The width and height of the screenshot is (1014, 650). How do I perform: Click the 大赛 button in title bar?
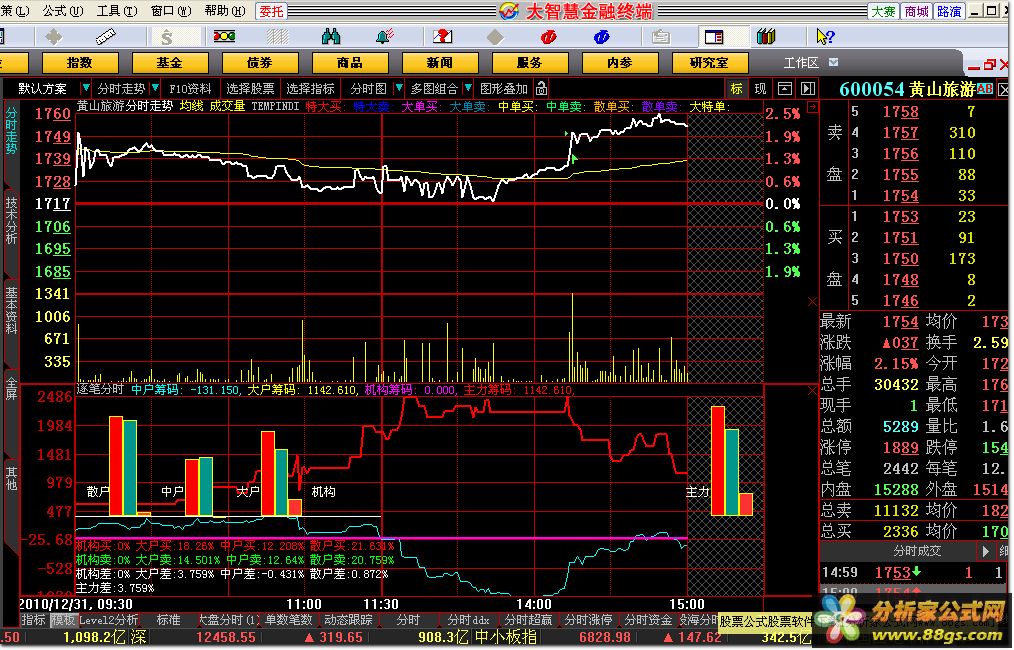pos(883,11)
